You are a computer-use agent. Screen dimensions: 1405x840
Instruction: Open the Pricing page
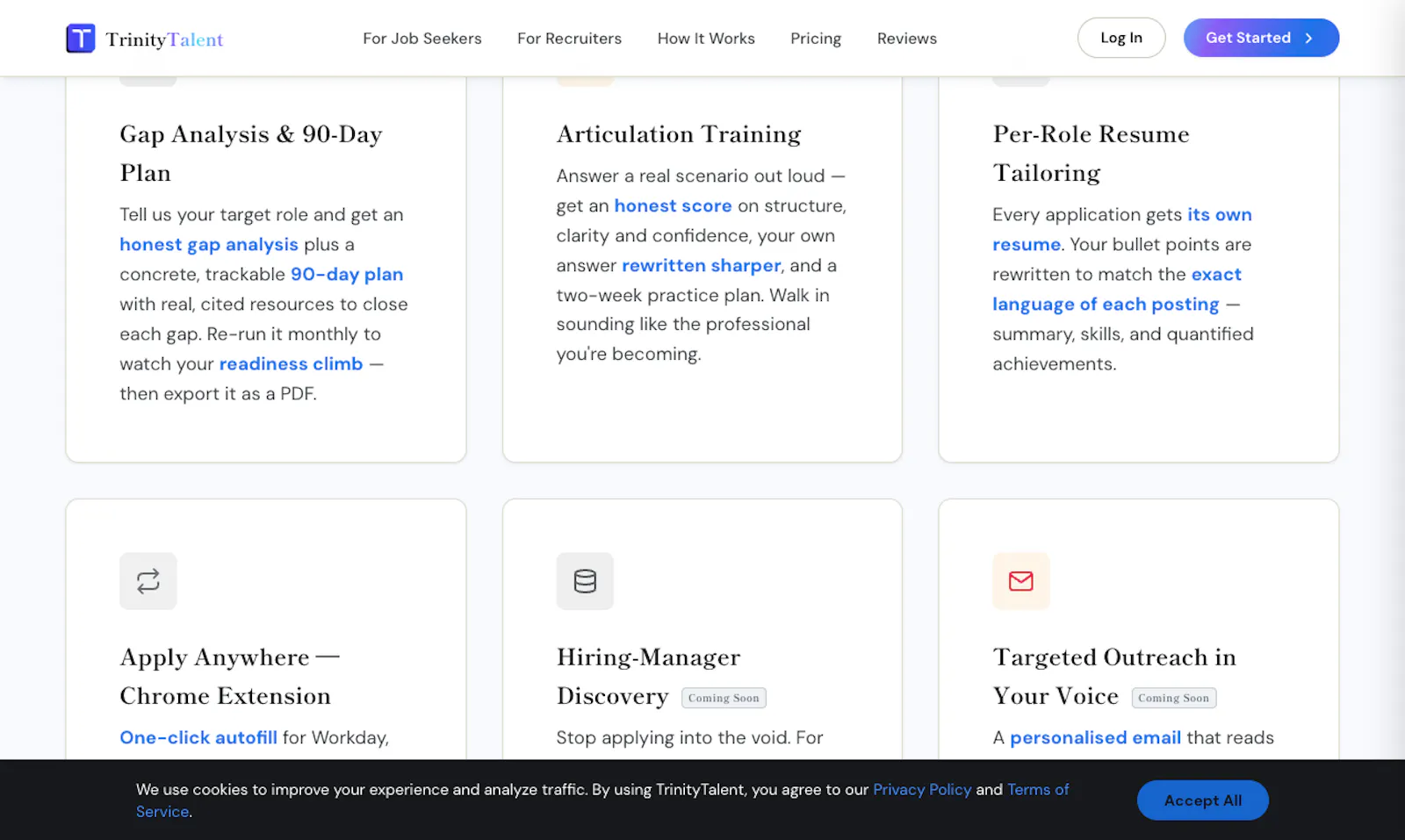(816, 39)
